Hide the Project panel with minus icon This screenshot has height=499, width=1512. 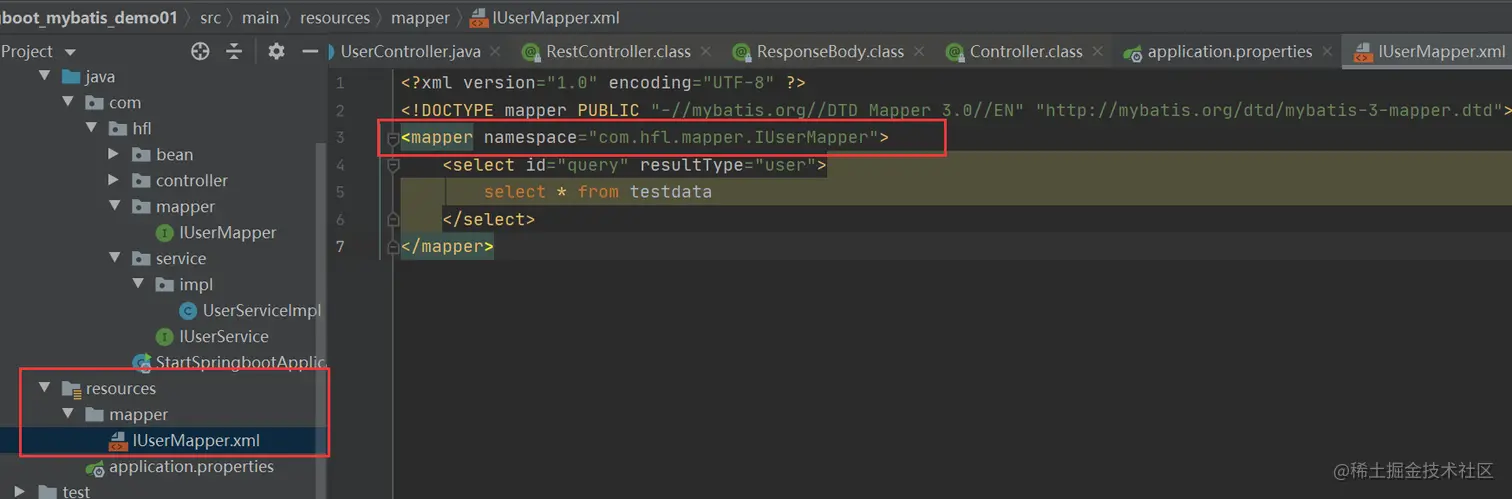pos(310,51)
